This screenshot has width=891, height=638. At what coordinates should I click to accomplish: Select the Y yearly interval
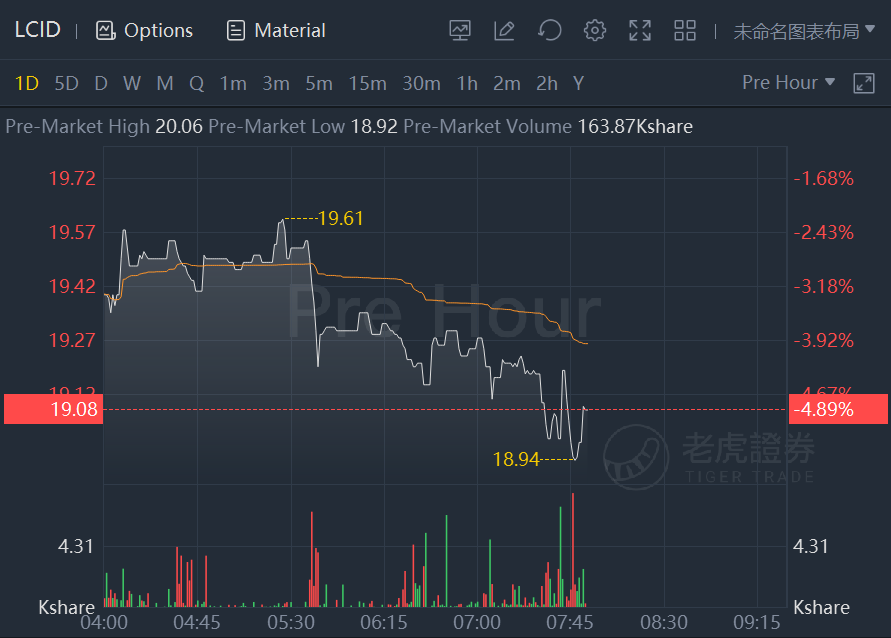pos(578,84)
